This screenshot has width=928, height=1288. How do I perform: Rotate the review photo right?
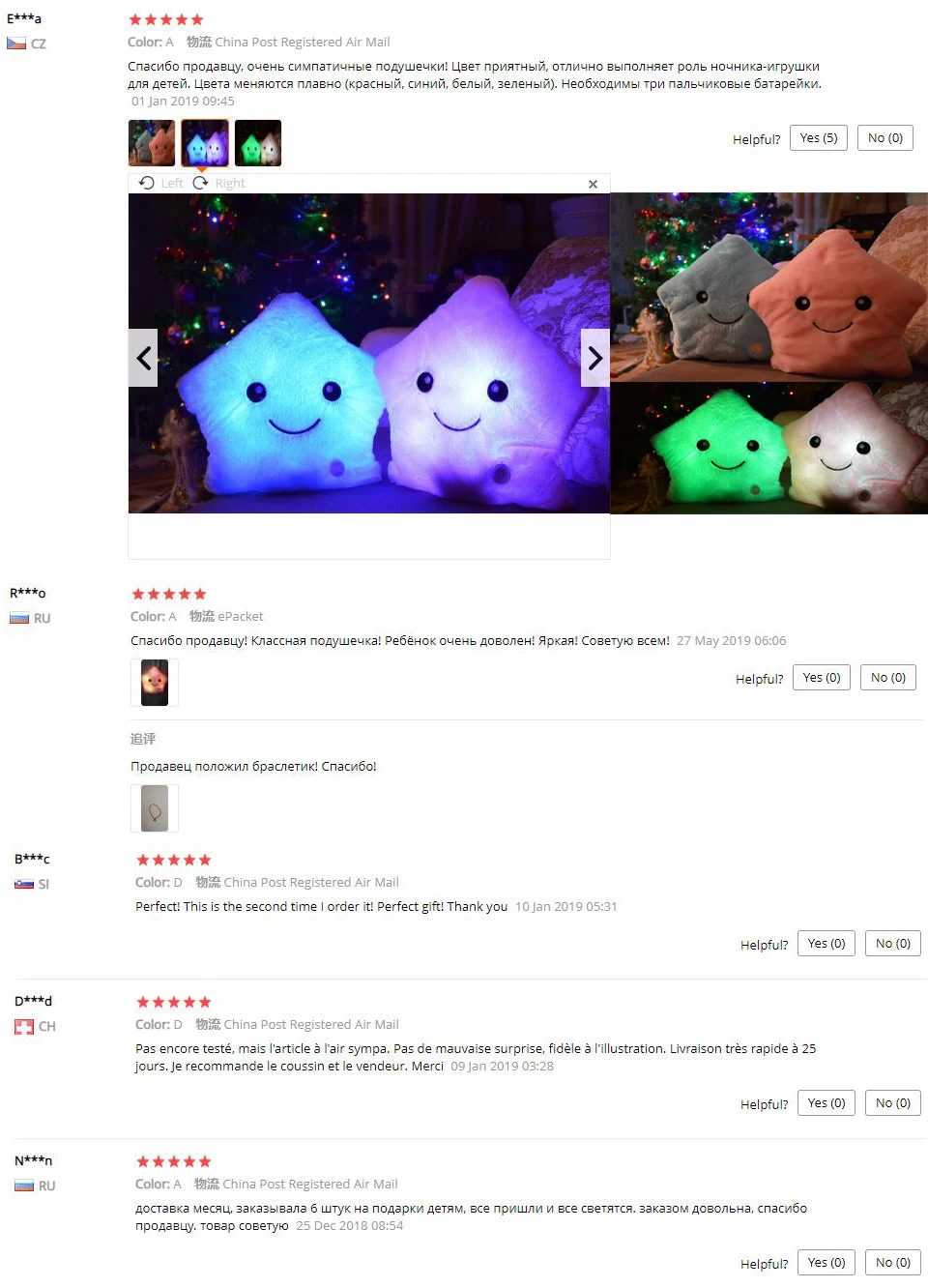[219, 183]
